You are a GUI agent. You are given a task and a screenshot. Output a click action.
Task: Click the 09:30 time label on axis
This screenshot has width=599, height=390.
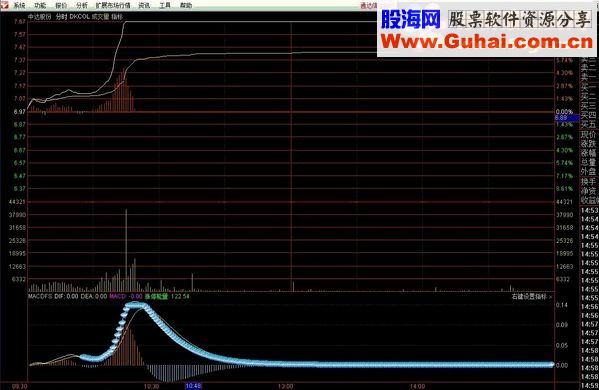[x=19, y=386]
